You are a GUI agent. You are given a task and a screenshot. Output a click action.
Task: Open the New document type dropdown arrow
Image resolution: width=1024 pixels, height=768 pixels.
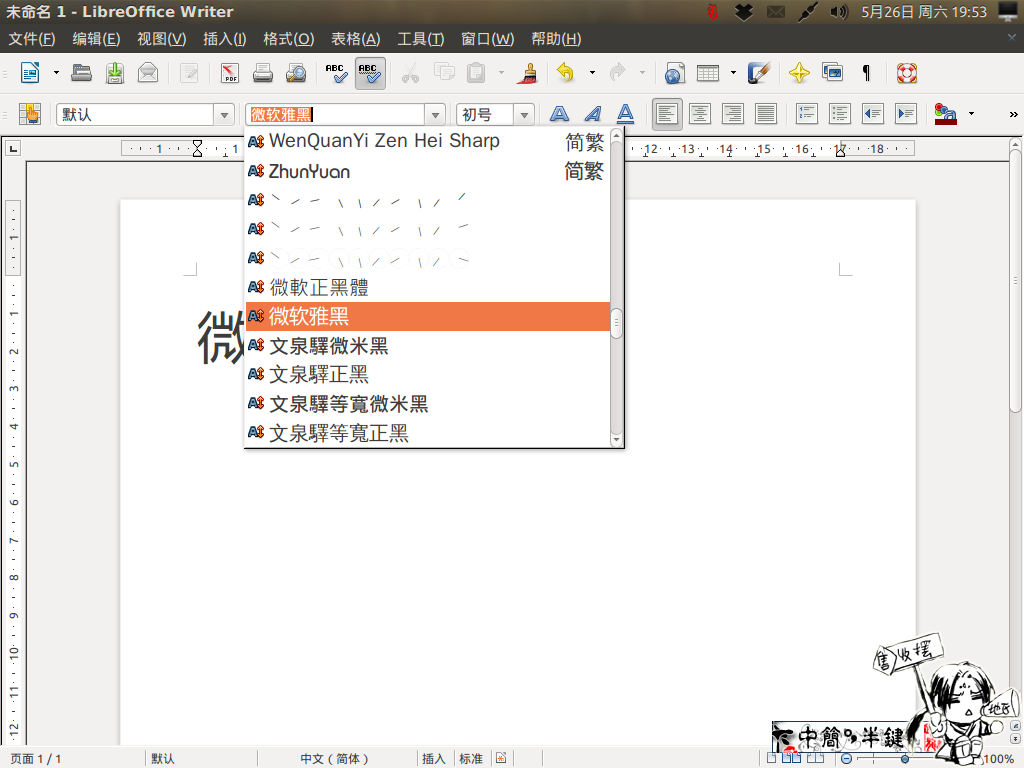click(x=56, y=72)
